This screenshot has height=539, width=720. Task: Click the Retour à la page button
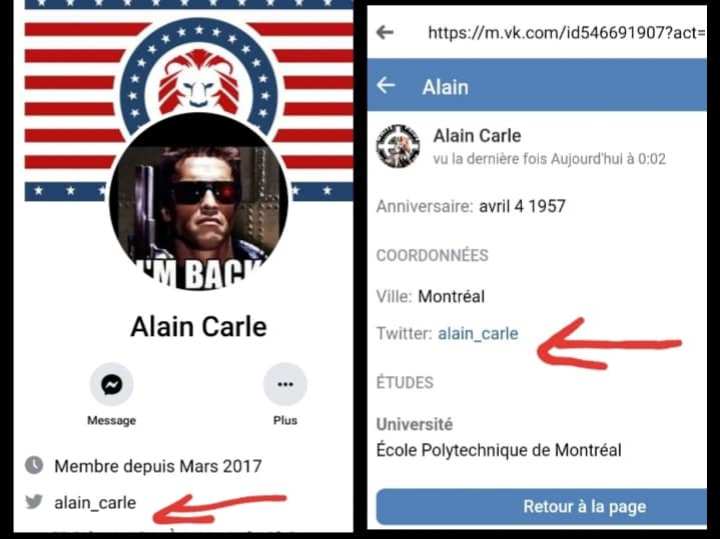(541, 506)
